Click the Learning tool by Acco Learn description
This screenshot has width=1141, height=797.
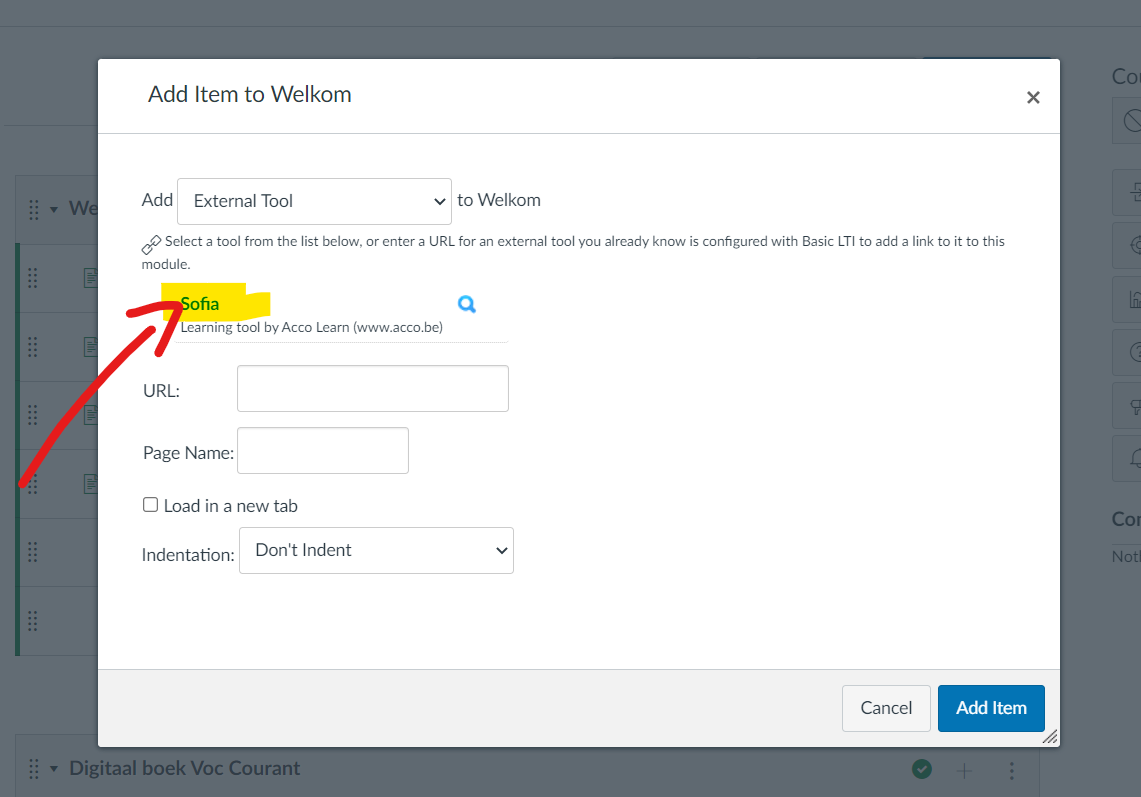pos(311,328)
